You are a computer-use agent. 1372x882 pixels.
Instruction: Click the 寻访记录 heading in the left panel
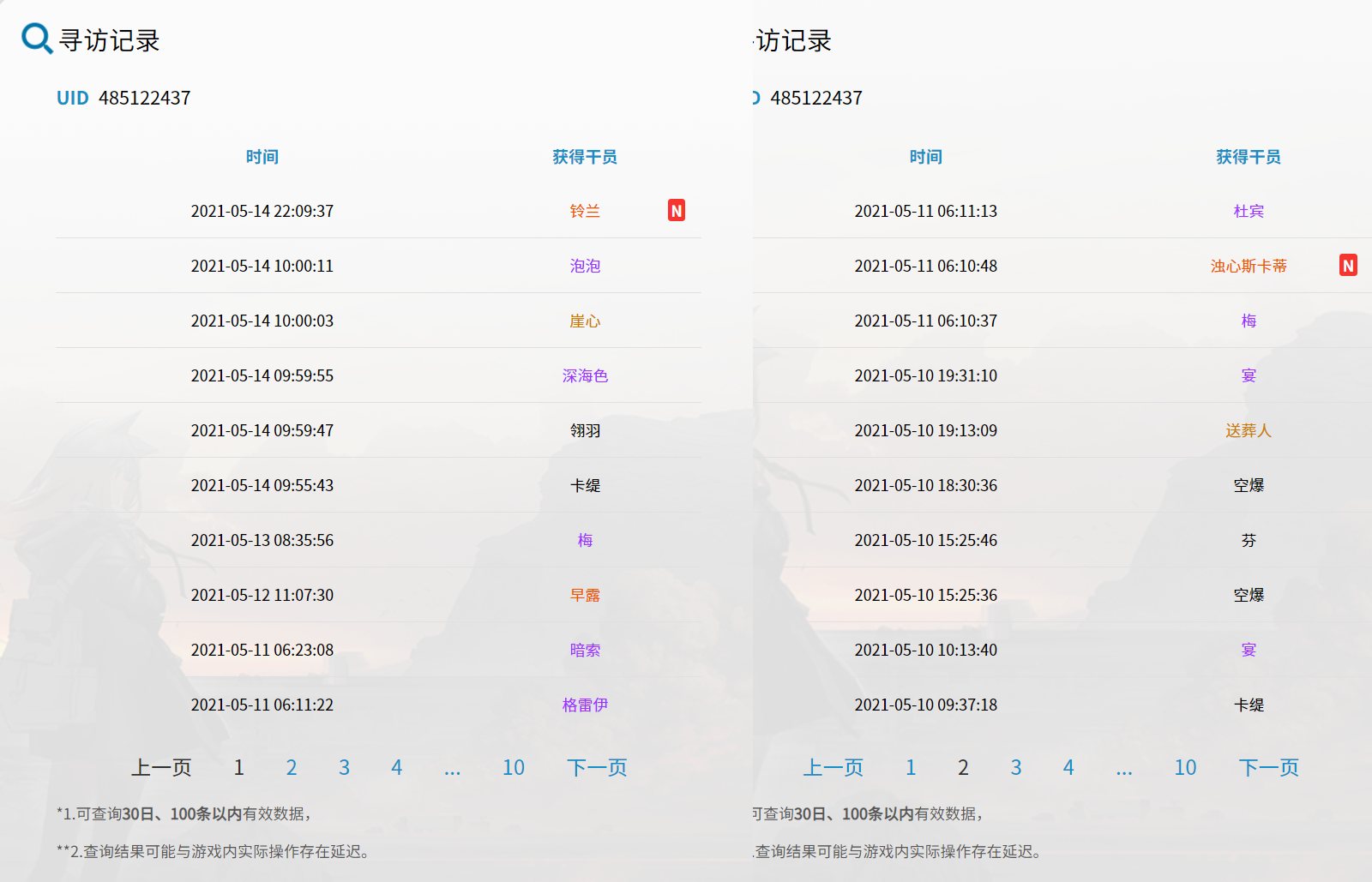pos(110,40)
